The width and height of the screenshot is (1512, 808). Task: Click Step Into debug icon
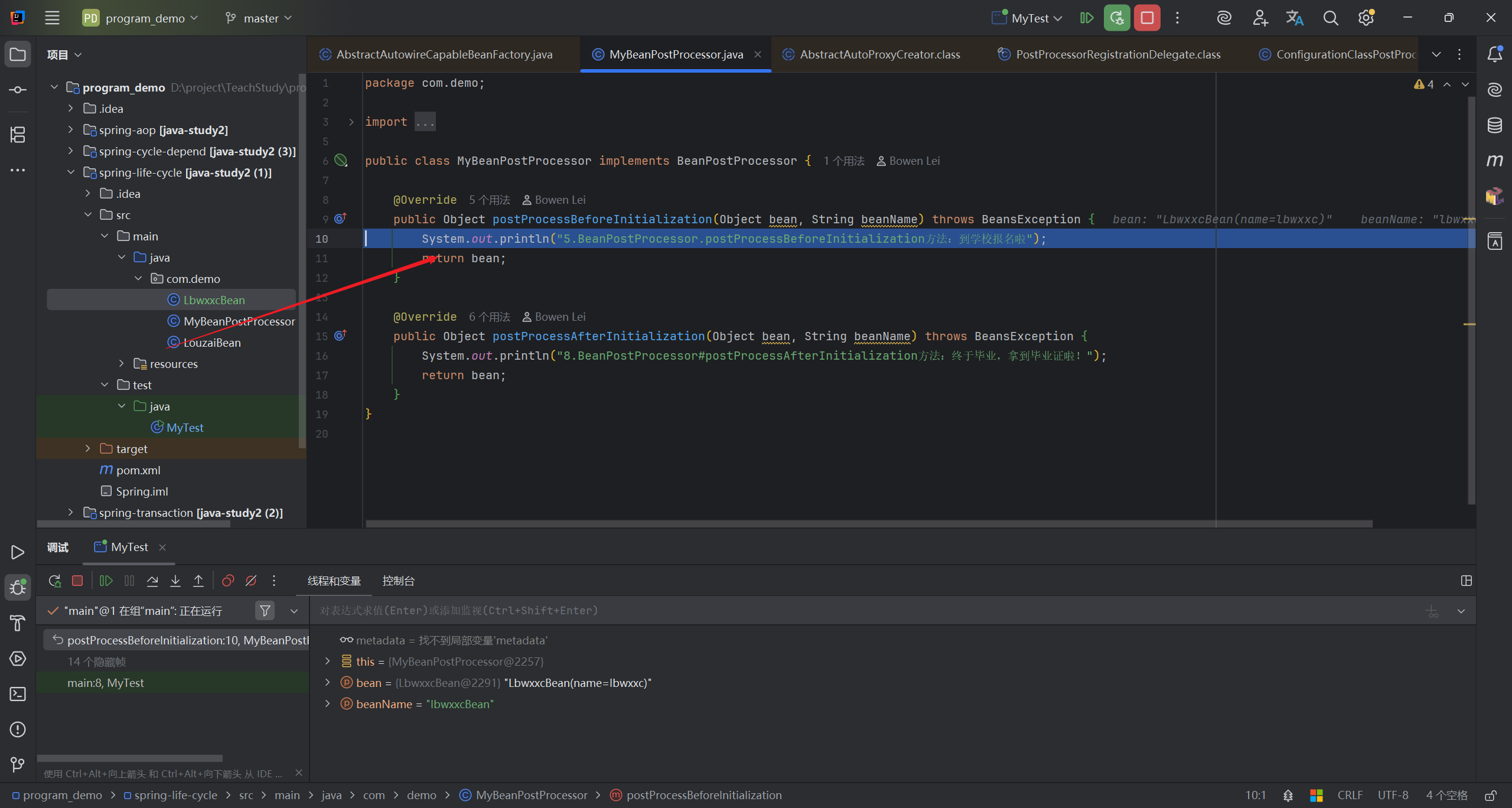point(175,581)
